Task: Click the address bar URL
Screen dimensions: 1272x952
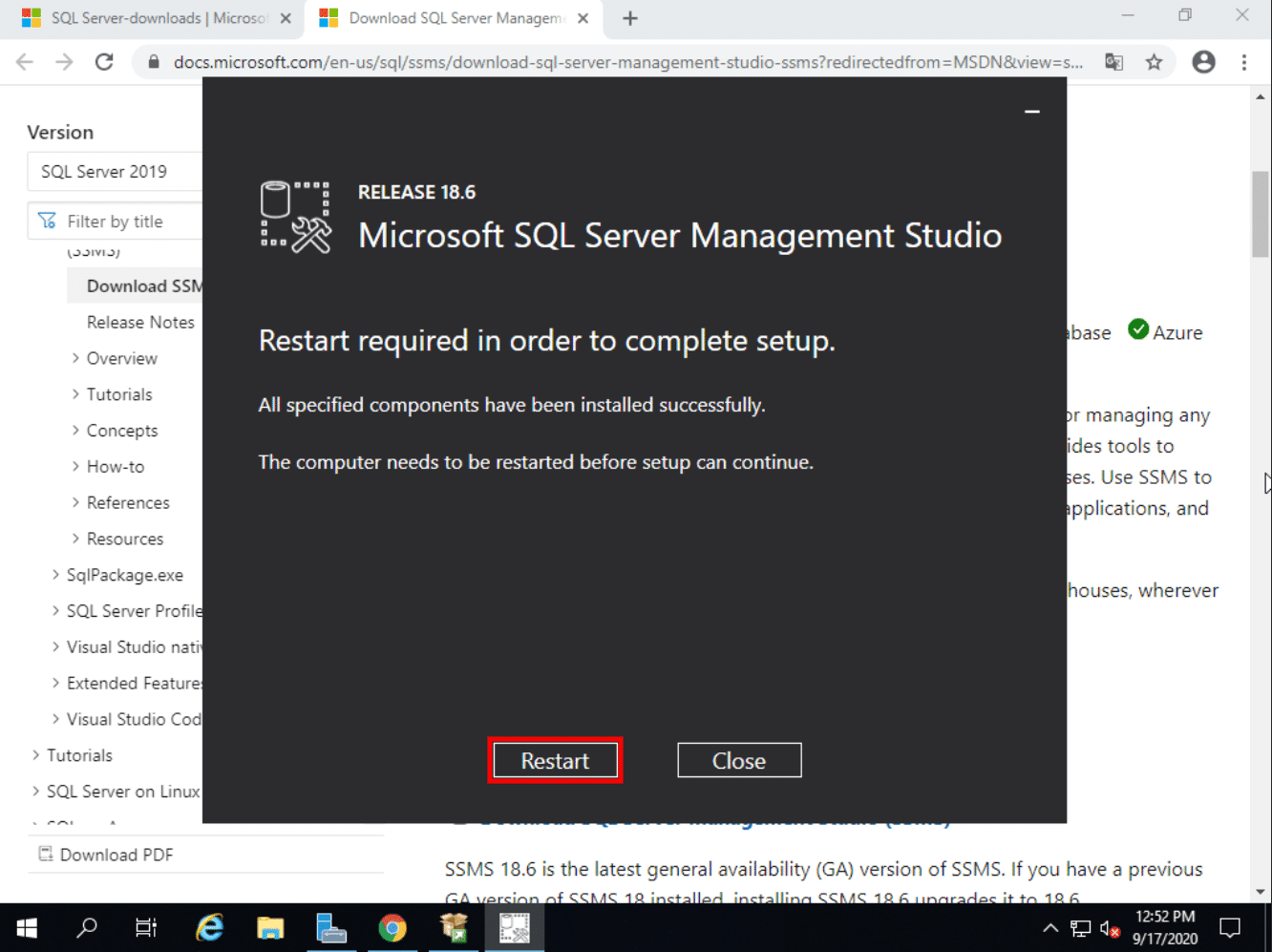Action: (627, 62)
